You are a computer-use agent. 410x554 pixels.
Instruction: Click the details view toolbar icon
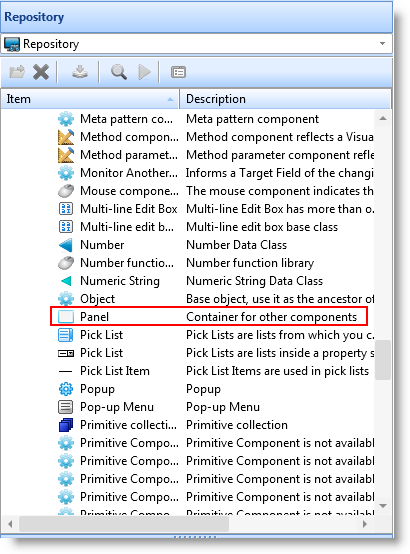click(x=178, y=72)
